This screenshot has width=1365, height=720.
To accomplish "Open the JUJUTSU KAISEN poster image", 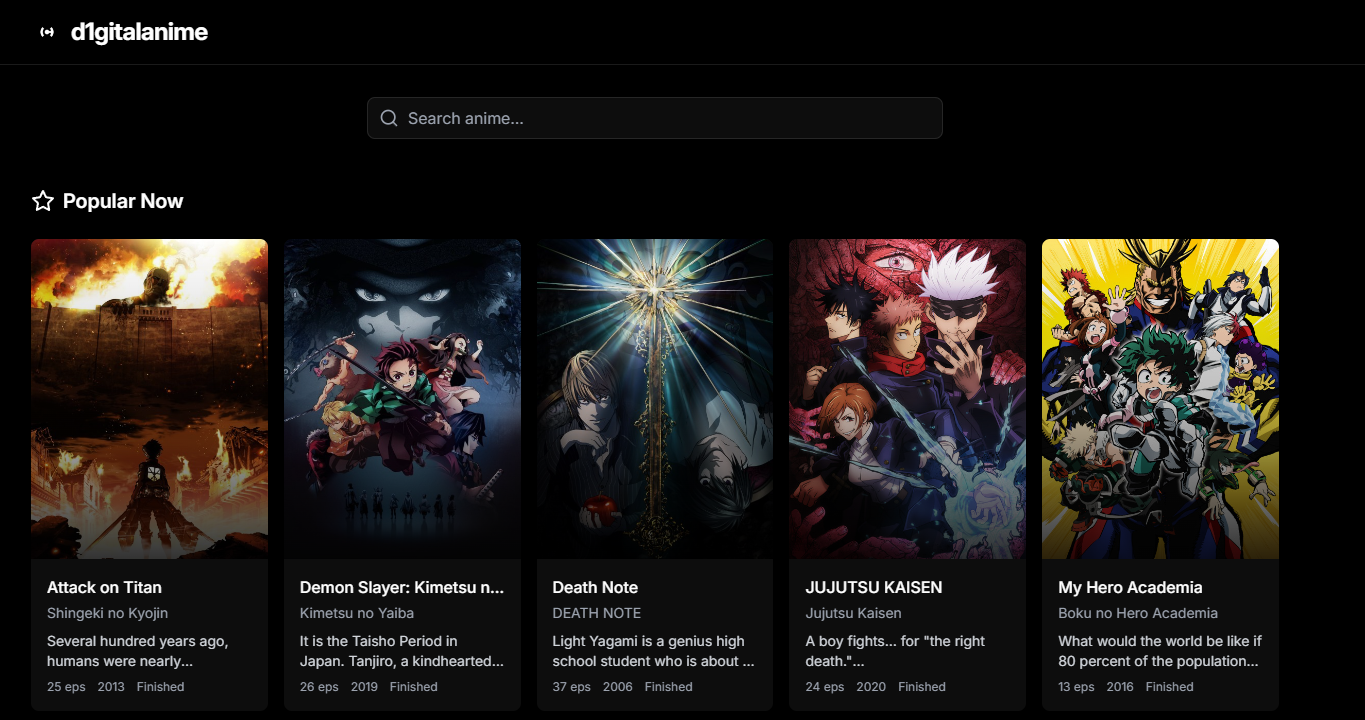I will (907, 399).
